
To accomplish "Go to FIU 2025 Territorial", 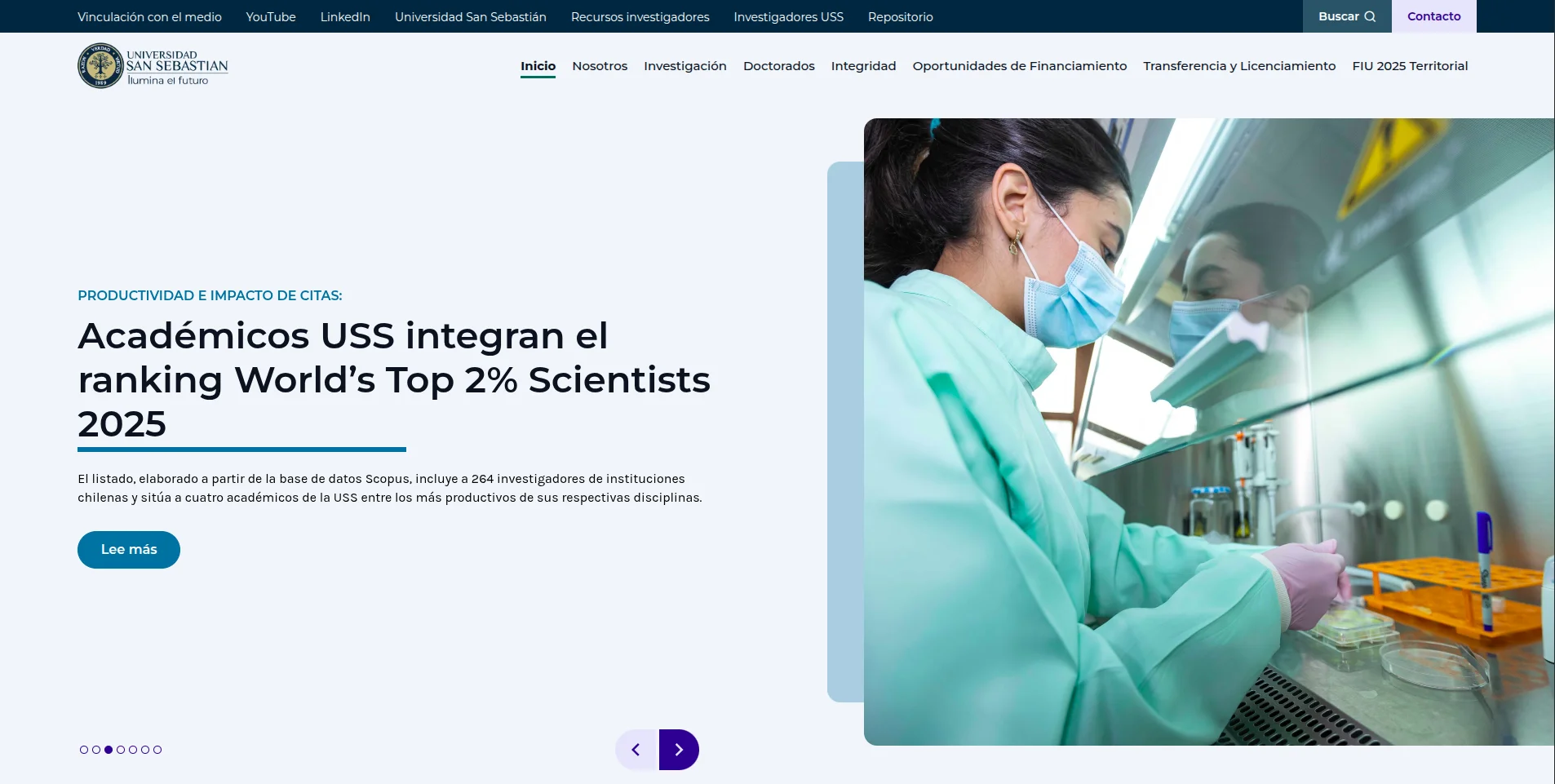I will point(1410,66).
